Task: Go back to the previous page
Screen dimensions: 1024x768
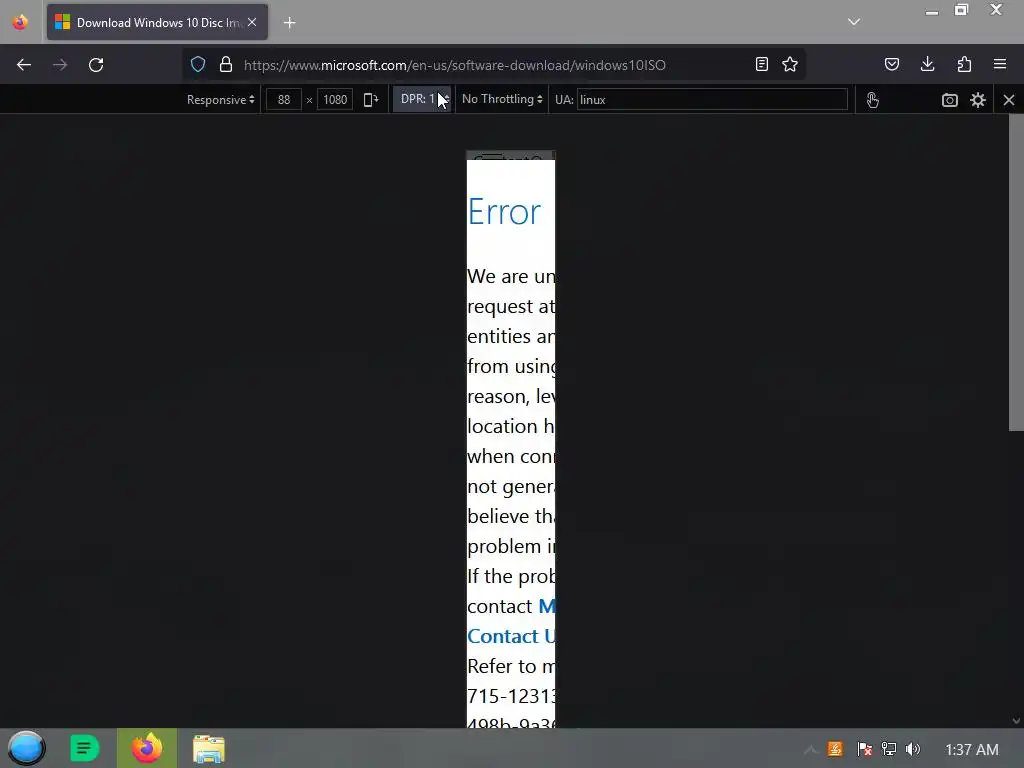Action: tap(24, 65)
